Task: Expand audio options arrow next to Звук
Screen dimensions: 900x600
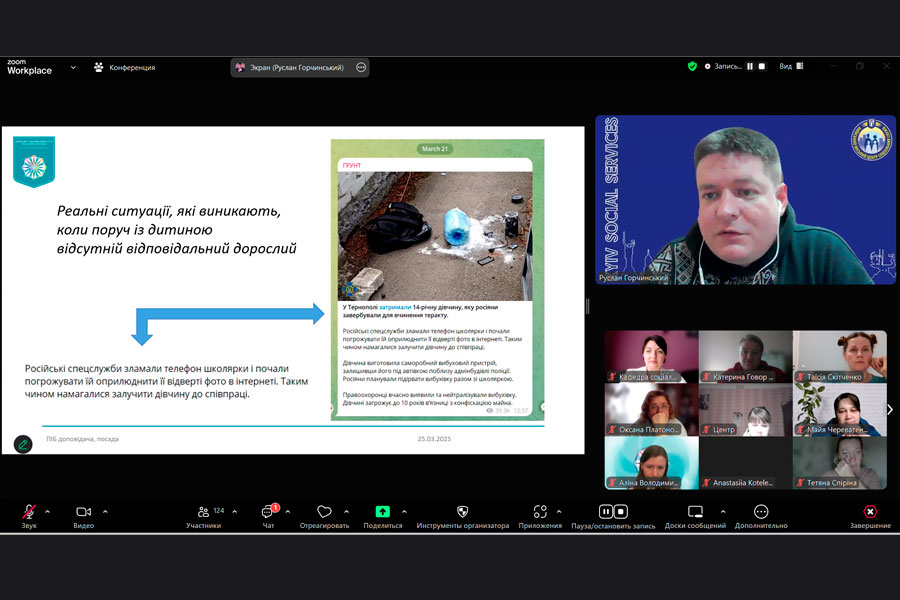Action: click(x=47, y=511)
